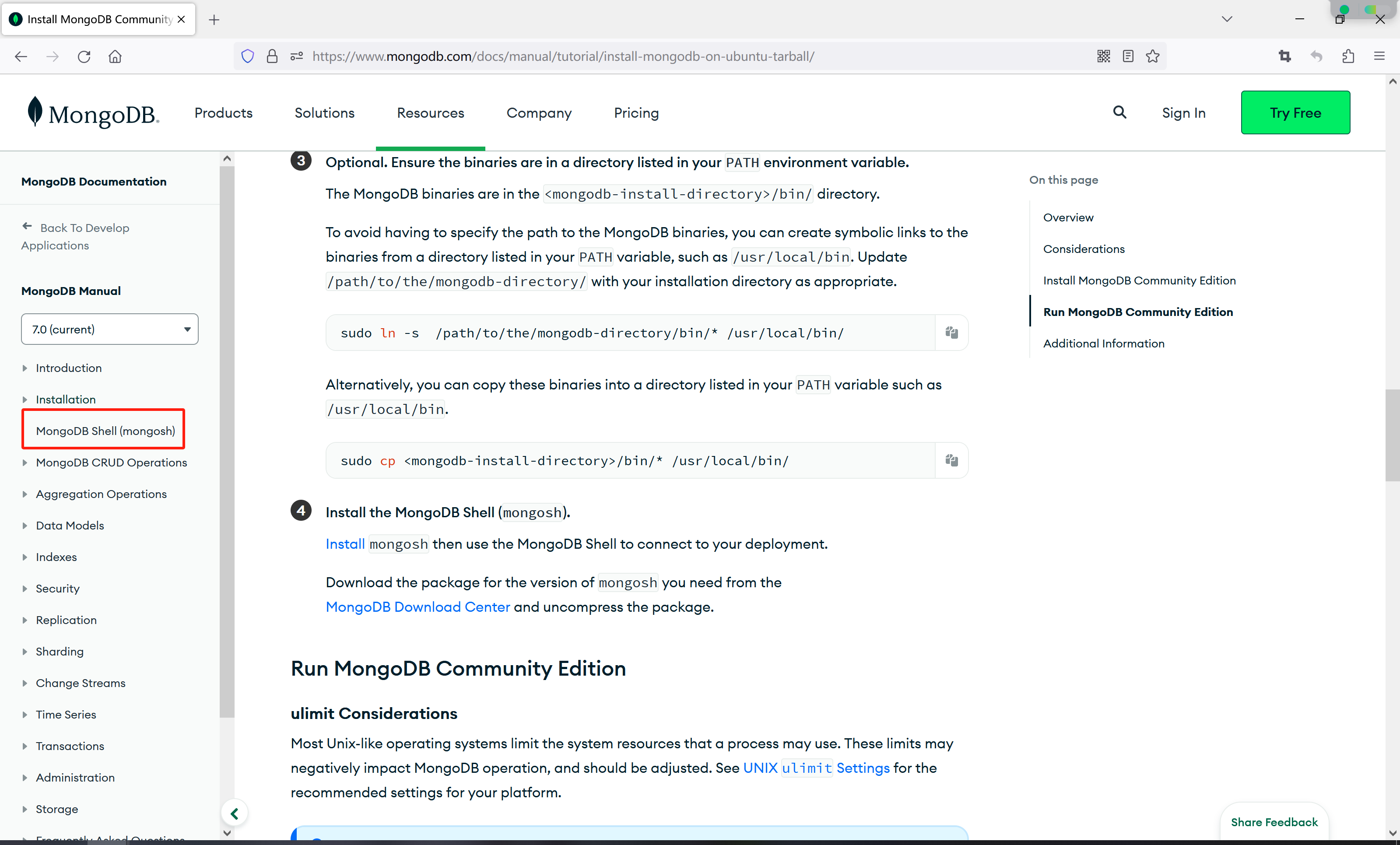
Task: Open the Products menu
Action: click(223, 113)
